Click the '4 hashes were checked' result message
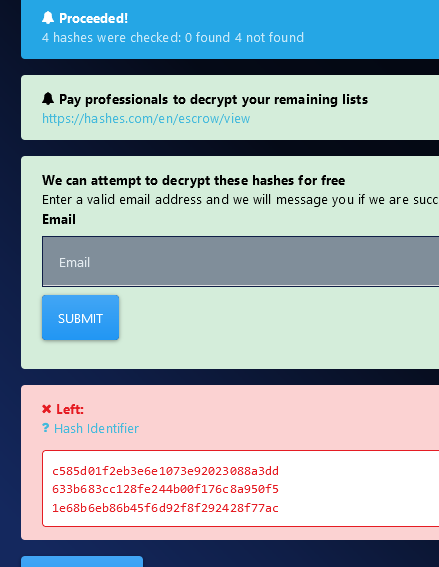This screenshot has width=439, height=567. coord(173,38)
